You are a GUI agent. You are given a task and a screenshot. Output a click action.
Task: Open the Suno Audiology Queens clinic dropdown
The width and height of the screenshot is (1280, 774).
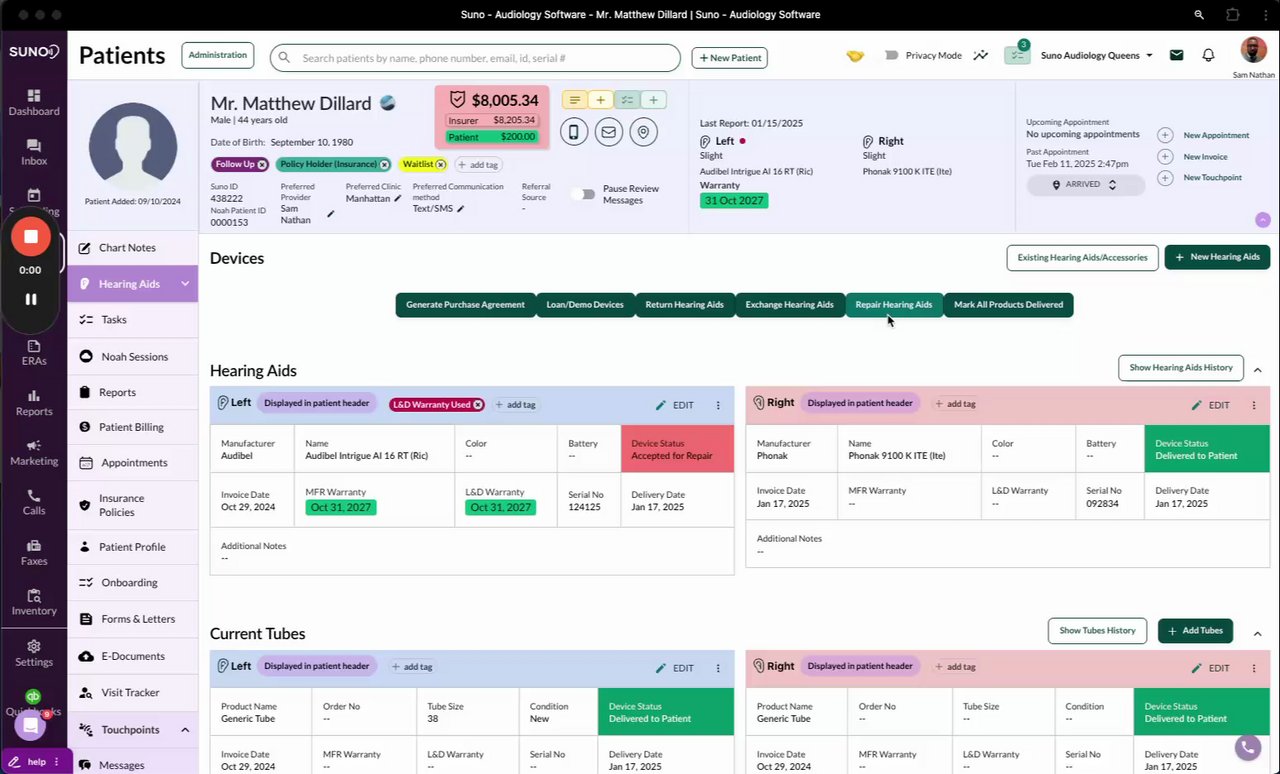[1097, 56]
